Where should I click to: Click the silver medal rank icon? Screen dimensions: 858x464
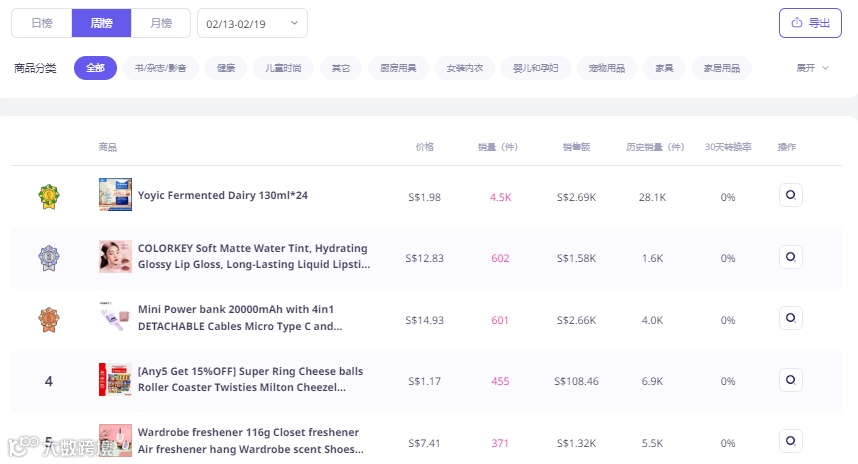point(49,258)
